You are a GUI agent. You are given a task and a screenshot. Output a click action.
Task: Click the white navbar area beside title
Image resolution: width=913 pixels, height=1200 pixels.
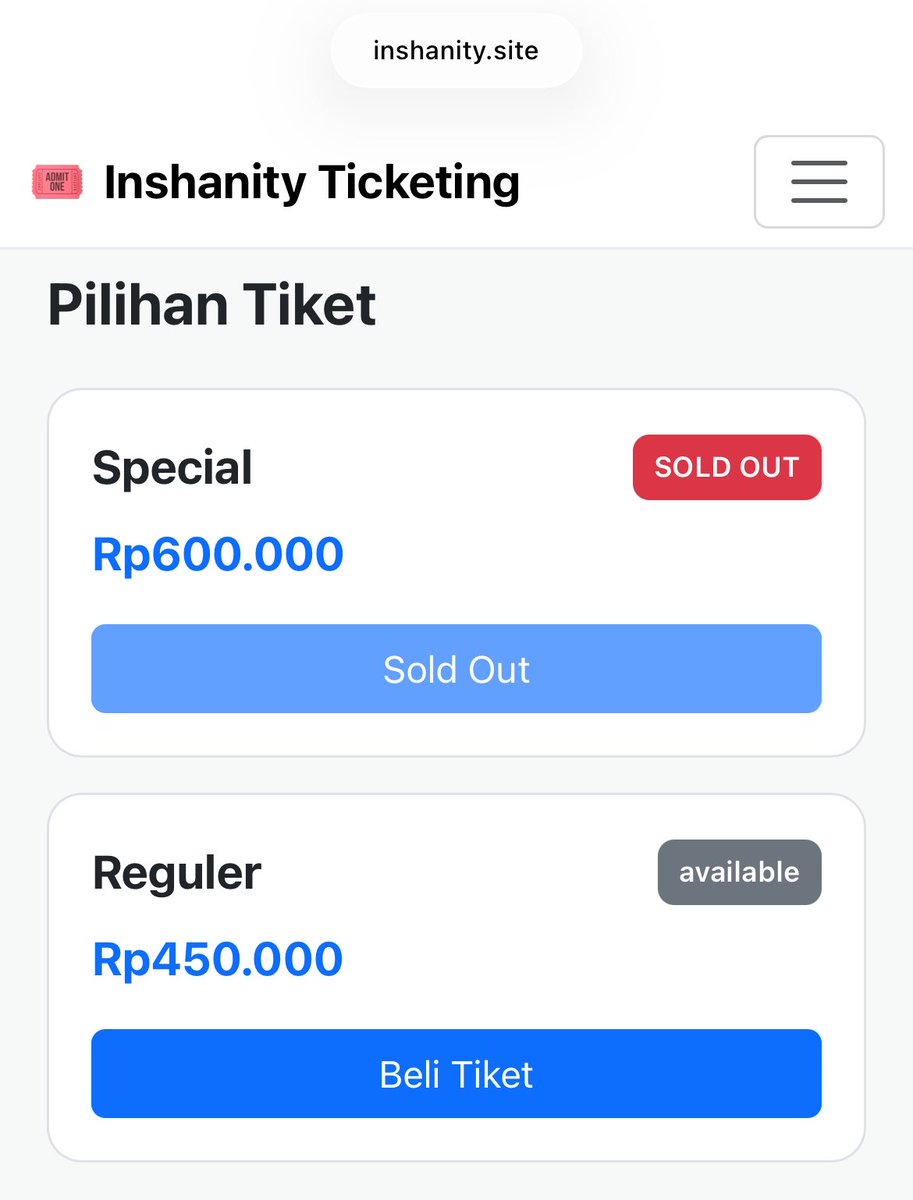coord(637,183)
